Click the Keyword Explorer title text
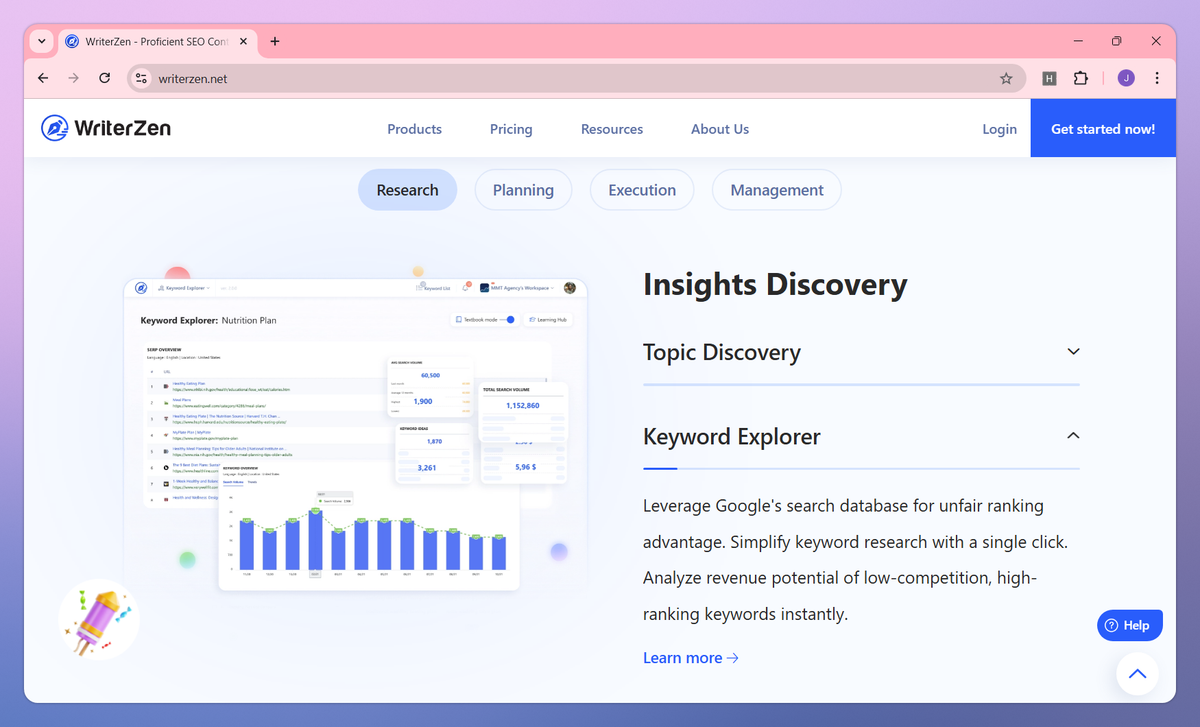Image resolution: width=1200 pixels, height=727 pixels. tap(732, 436)
